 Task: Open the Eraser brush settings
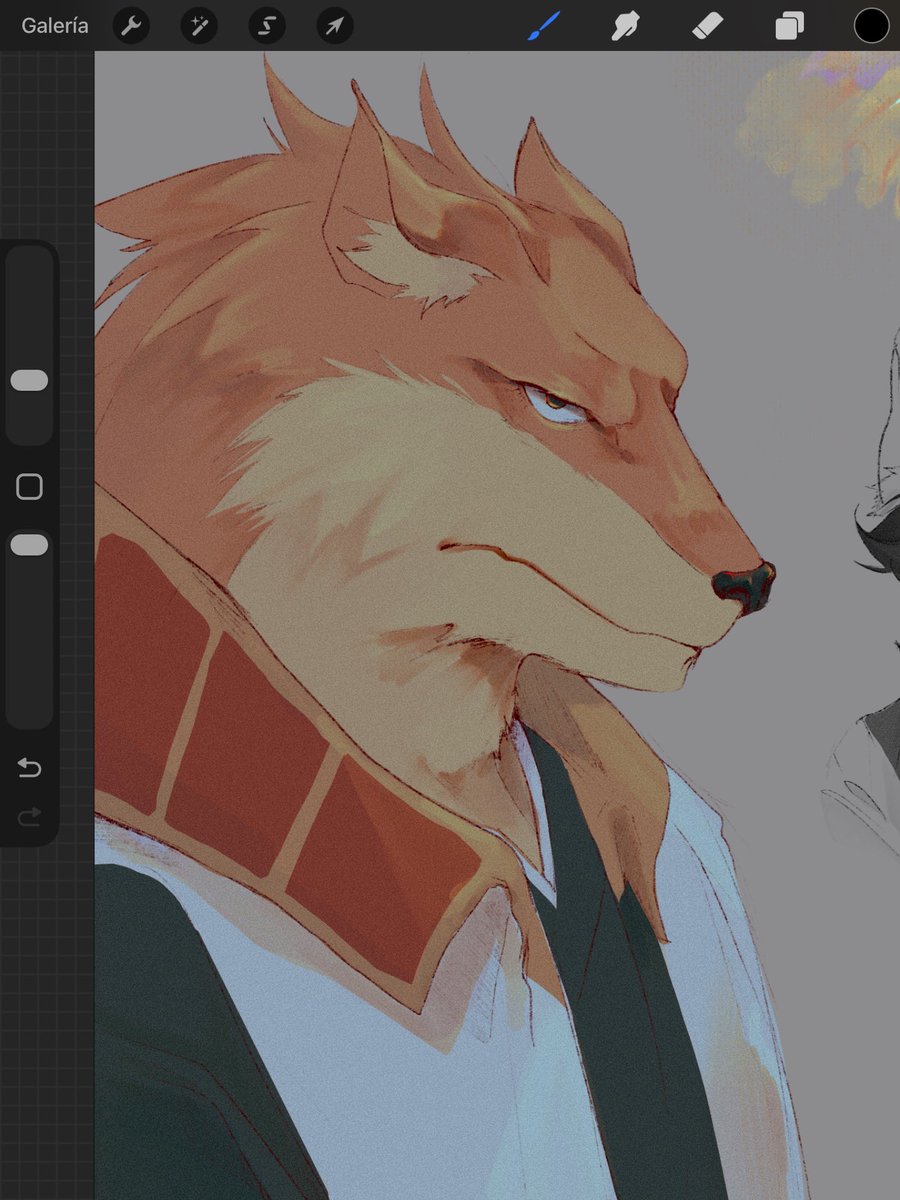point(706,25)
